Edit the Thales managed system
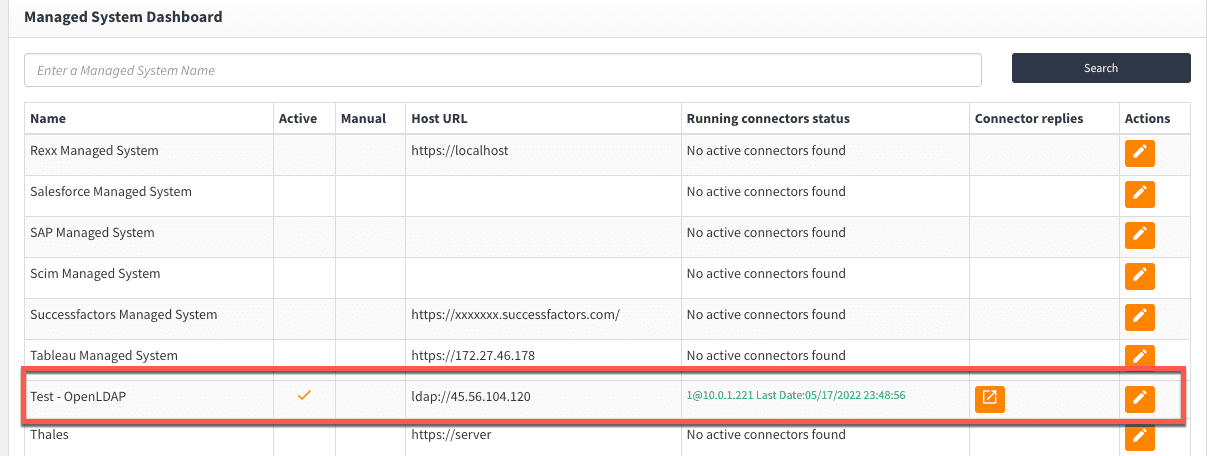Viewport: 1207px width, 456px height. pos(1139,437)
